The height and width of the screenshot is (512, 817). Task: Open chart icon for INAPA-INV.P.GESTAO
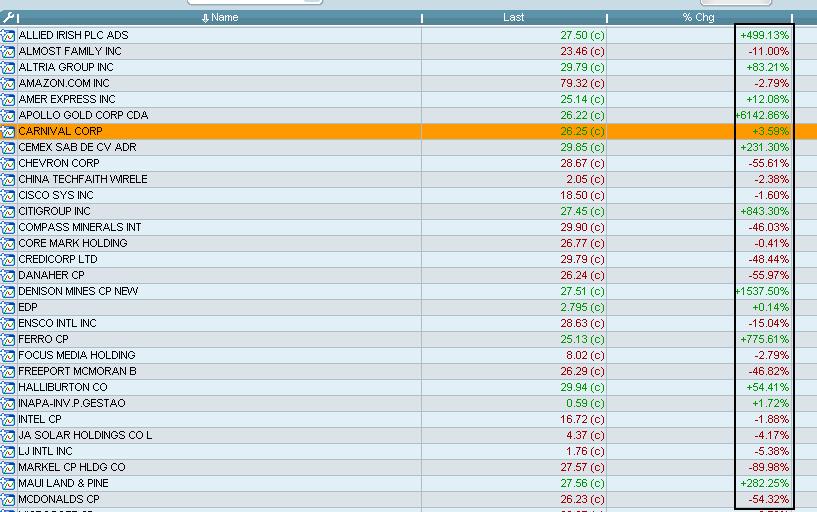pos(8,404)
